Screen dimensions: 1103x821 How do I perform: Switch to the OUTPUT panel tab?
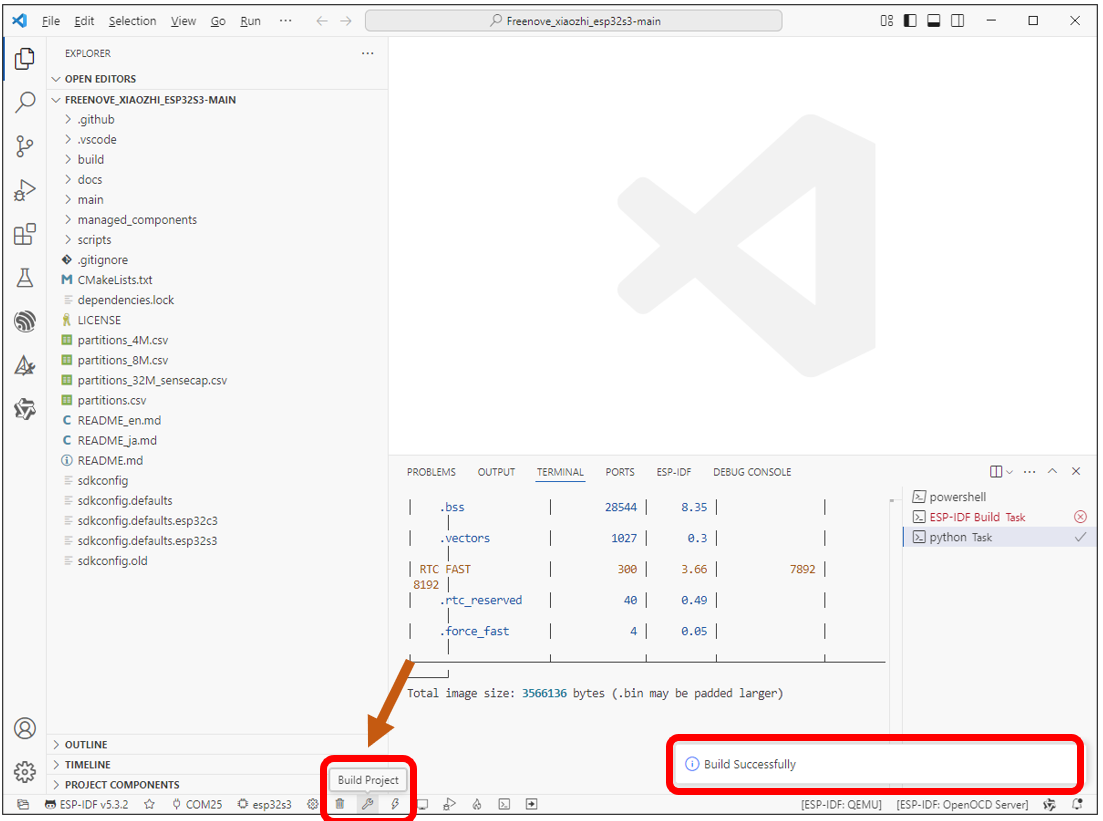click(x=496, y=472)
